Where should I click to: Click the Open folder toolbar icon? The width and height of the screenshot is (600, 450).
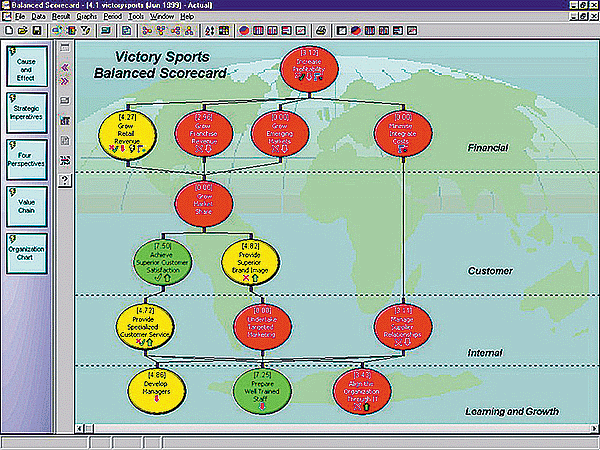(23, 31)
